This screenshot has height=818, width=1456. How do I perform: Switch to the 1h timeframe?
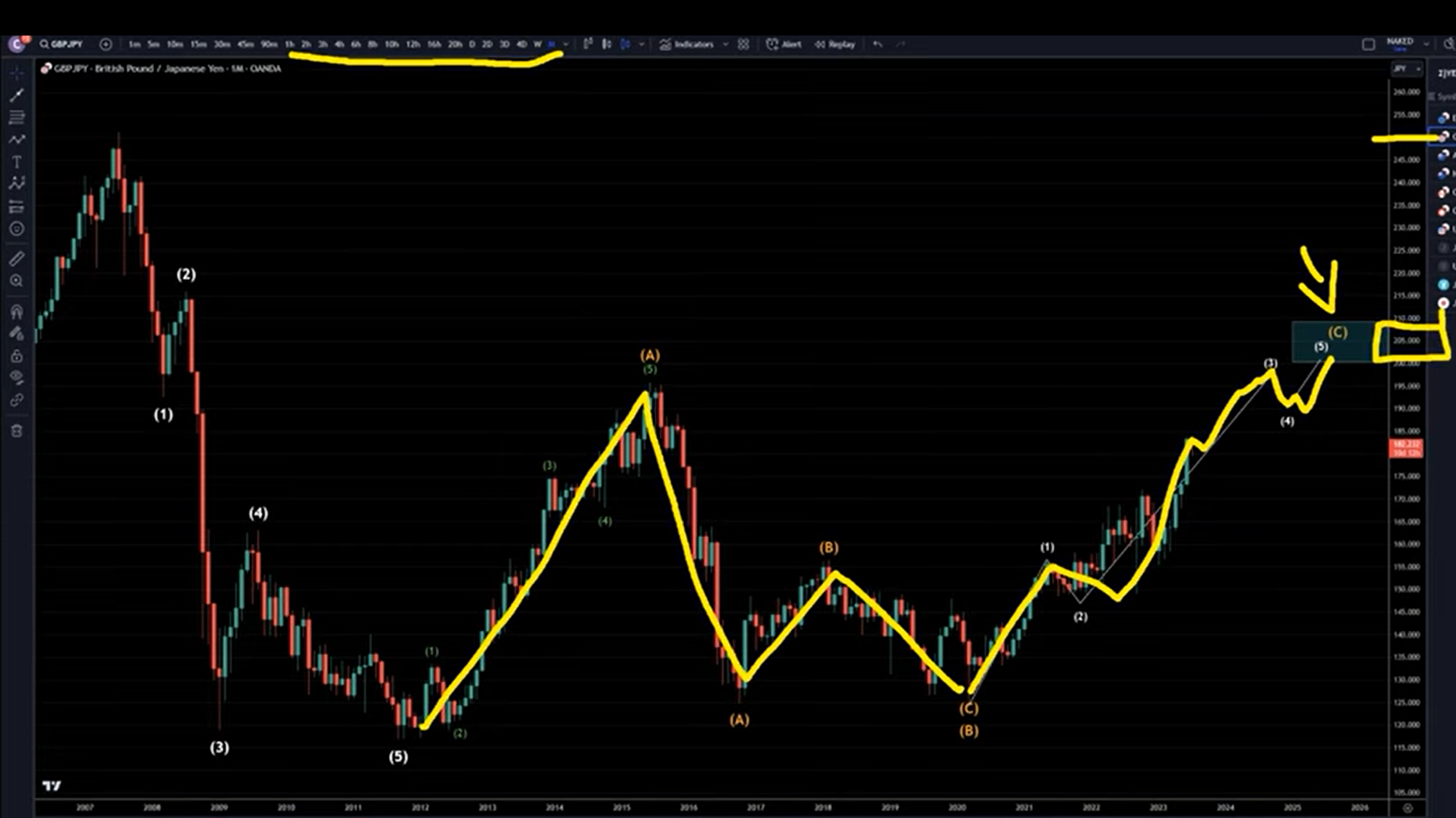tap(289, 44)
